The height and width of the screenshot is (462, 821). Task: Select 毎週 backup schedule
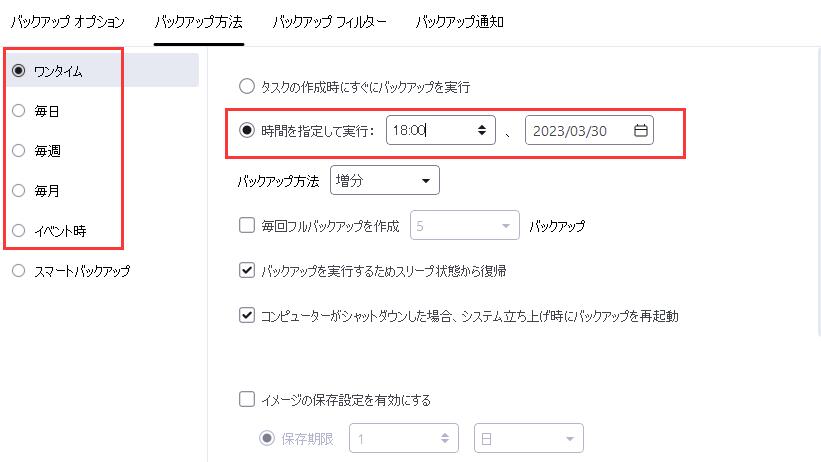(x=18, y=151)
